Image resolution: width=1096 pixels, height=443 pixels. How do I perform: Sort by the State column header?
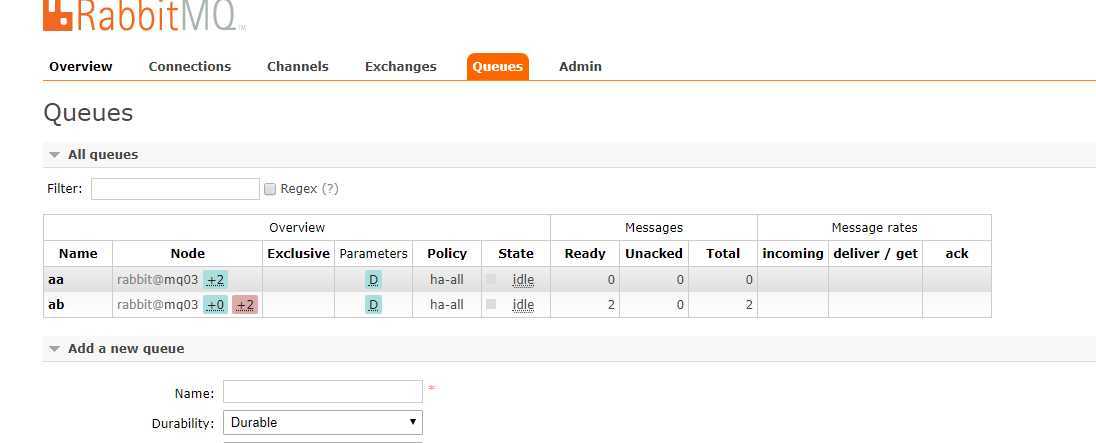[x=516, y=254]
